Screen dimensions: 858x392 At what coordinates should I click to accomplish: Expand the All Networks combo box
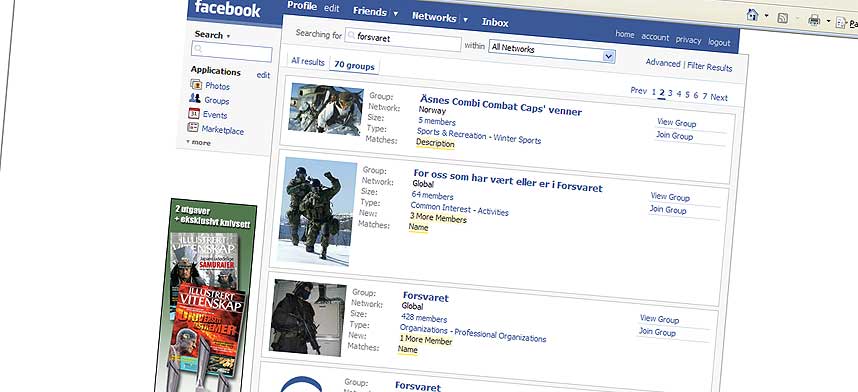point(609,56)
